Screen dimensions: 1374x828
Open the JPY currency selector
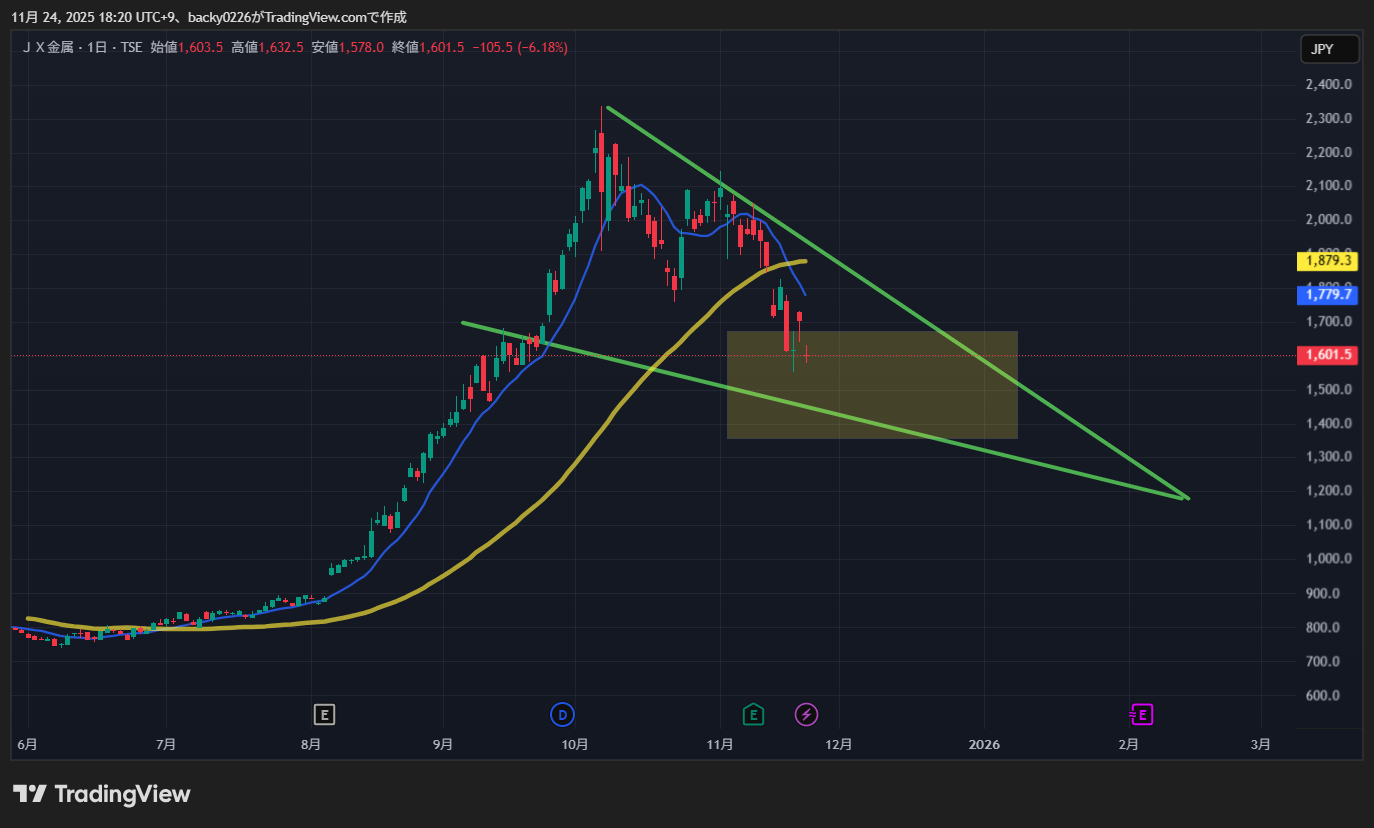click(1329, 48)
